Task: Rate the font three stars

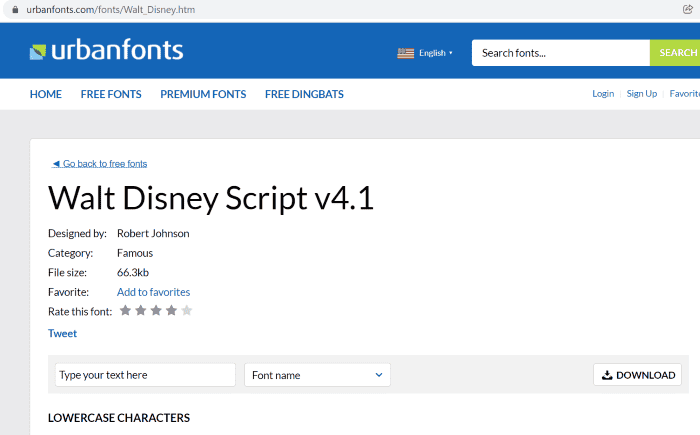Action: point(156,310)
